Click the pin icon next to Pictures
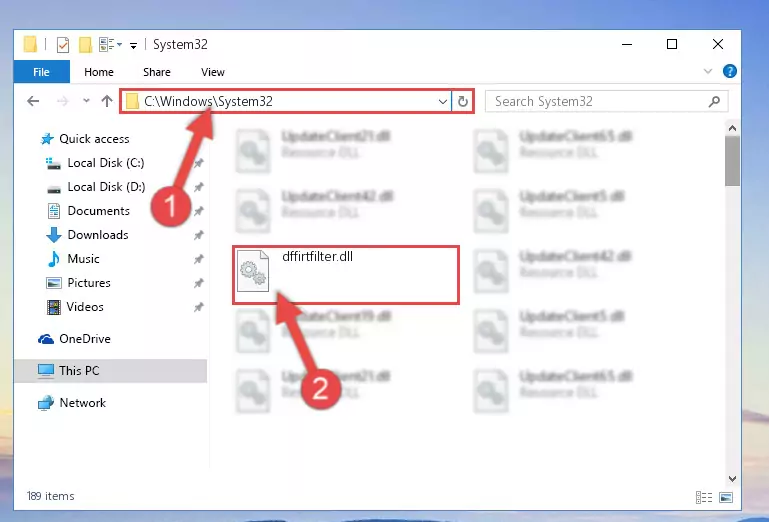The width and height of the screenshot is (769, 522). [199, 284]
